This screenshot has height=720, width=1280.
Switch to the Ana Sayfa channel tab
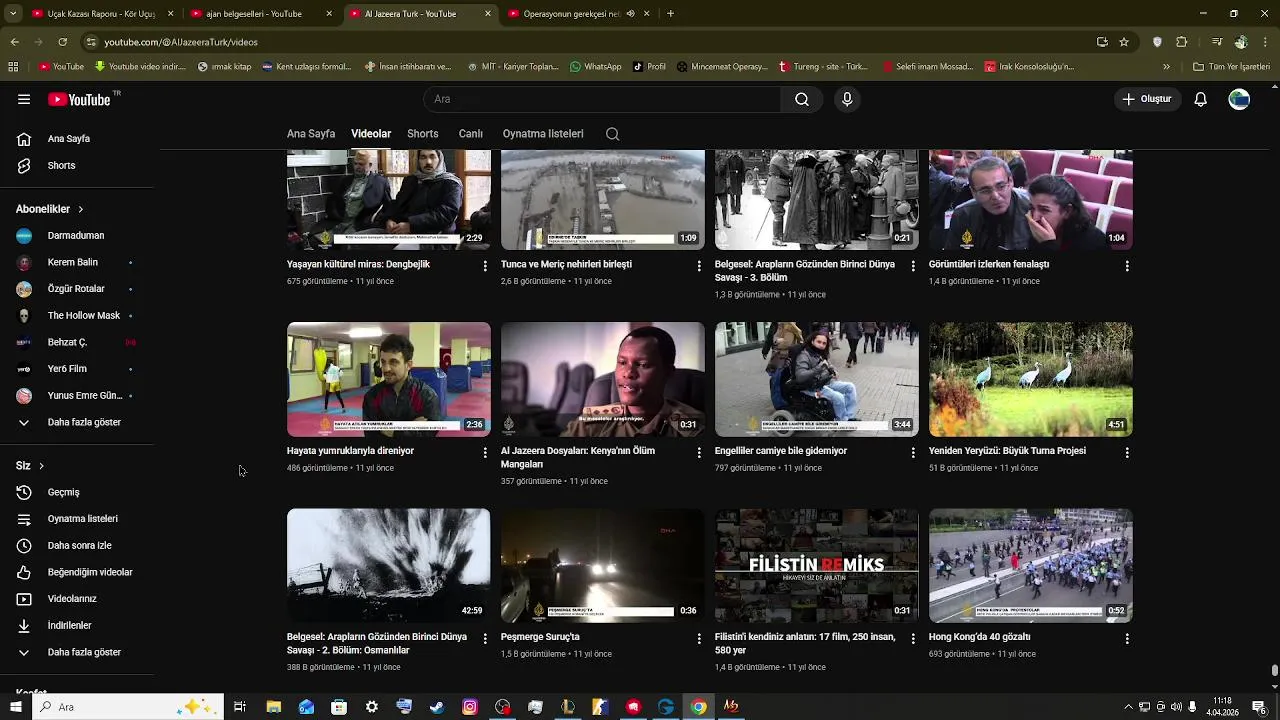[x=311, y=134]
